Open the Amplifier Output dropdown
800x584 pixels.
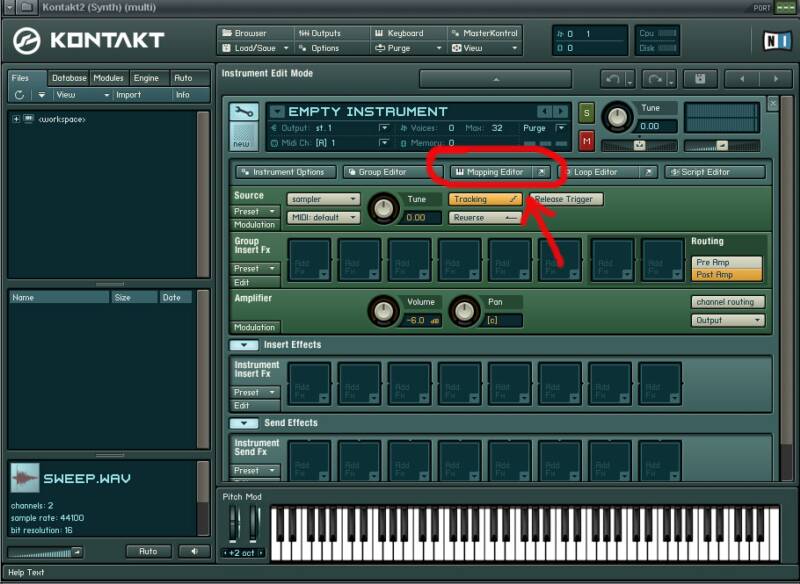[x=728, y=321]
